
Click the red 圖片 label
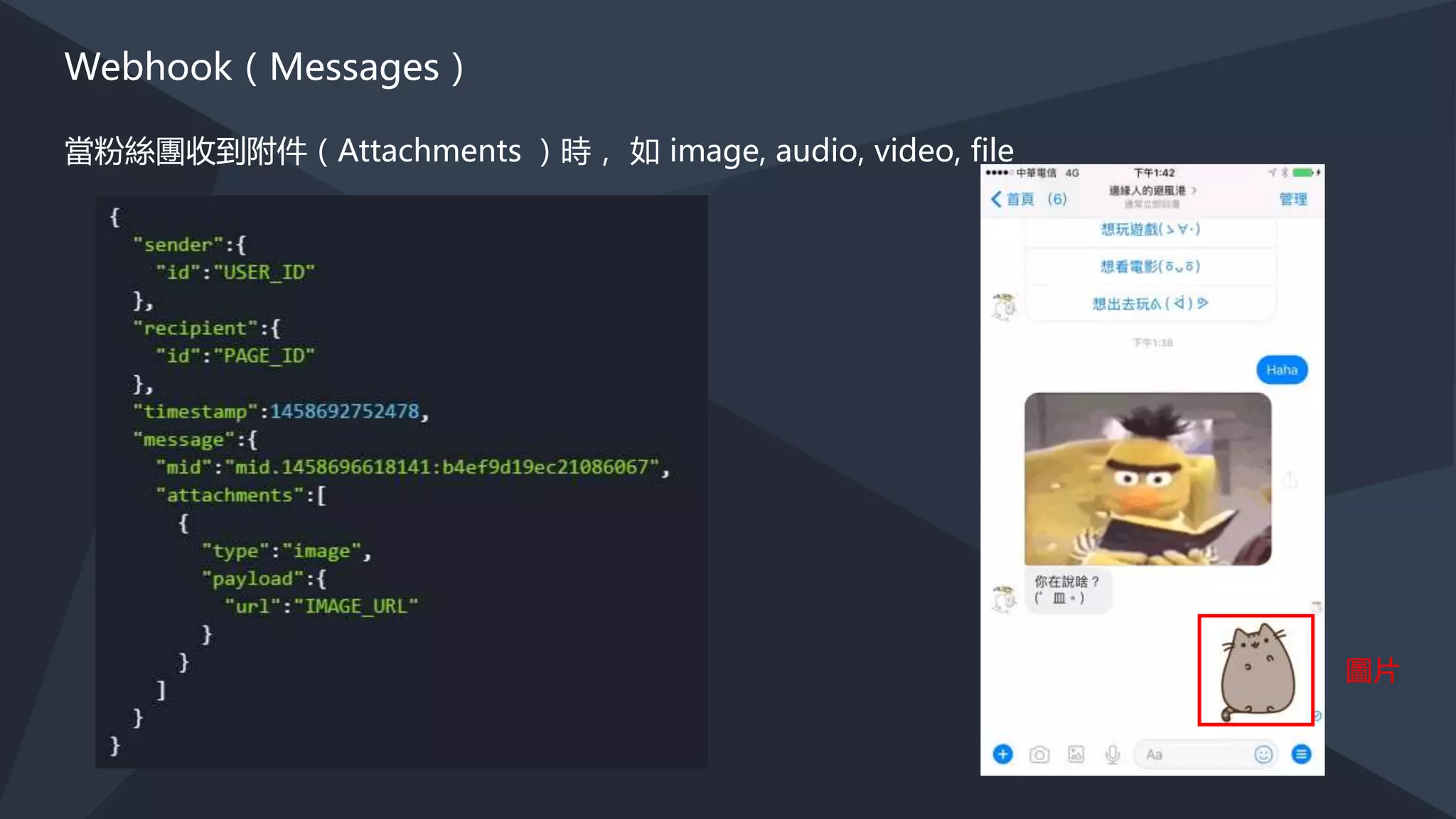(x=1372, y=670)
